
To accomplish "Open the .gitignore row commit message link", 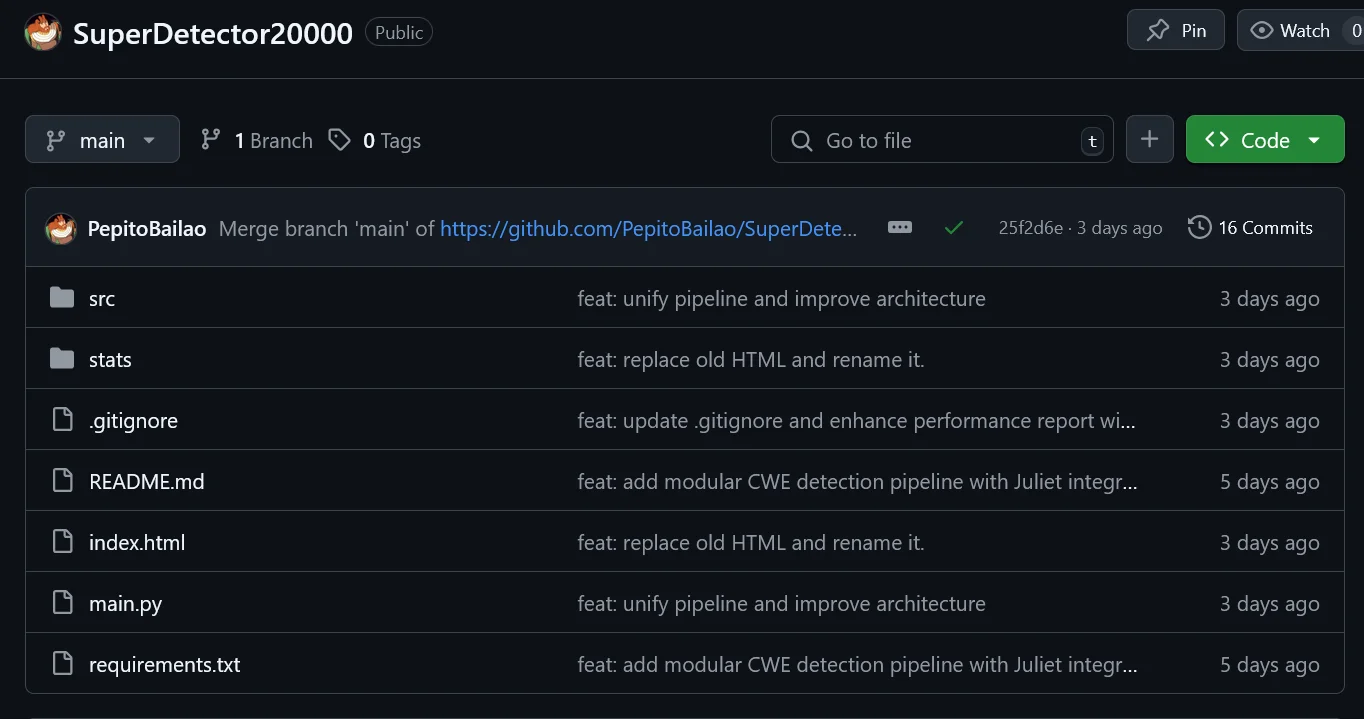I will point(856,421).
